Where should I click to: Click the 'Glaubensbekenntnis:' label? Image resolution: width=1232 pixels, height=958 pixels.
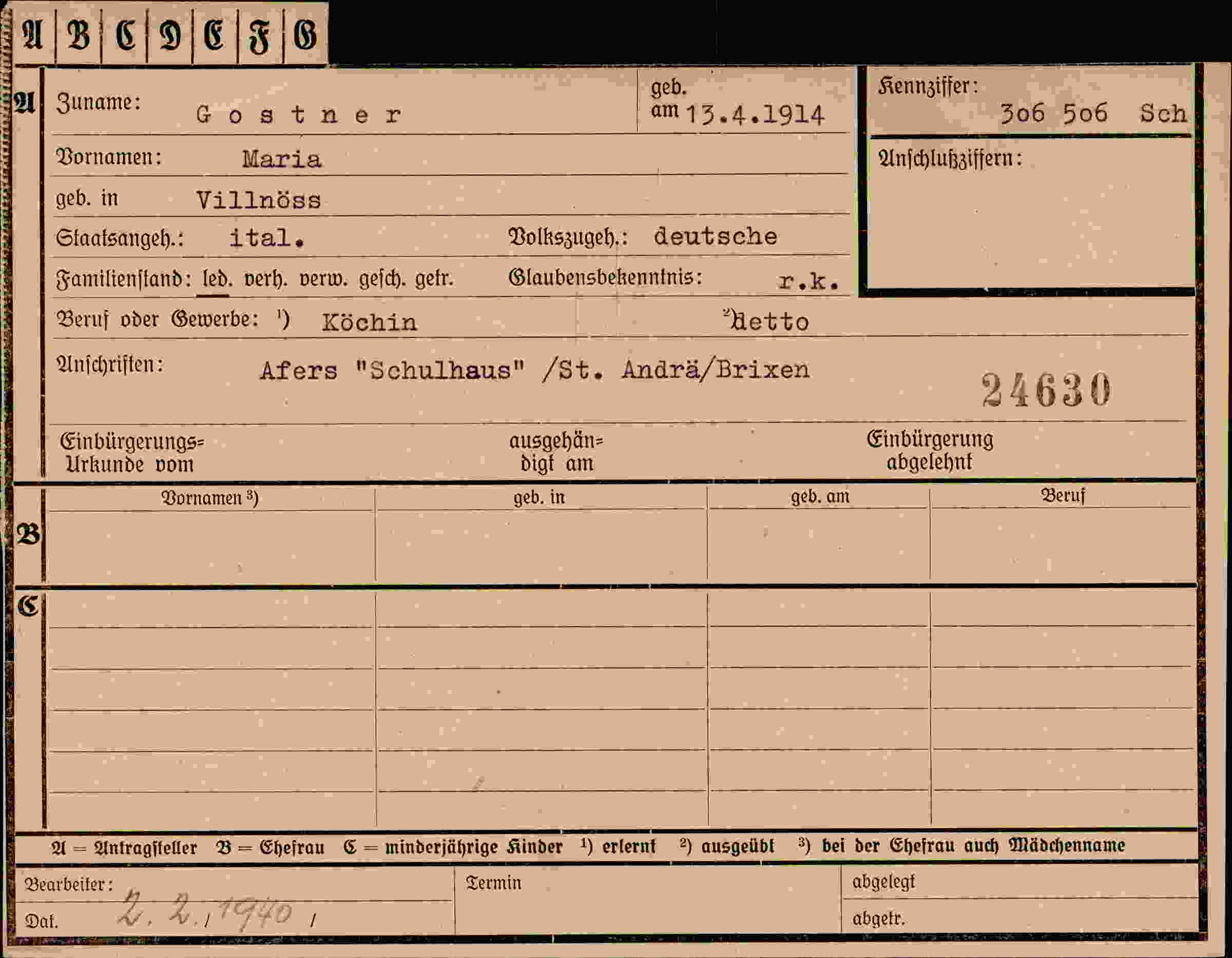pos(605,277)
